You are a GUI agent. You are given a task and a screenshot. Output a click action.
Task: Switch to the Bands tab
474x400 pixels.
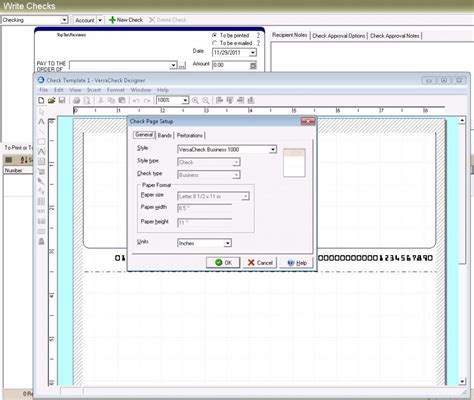click(x=164, y=135)
